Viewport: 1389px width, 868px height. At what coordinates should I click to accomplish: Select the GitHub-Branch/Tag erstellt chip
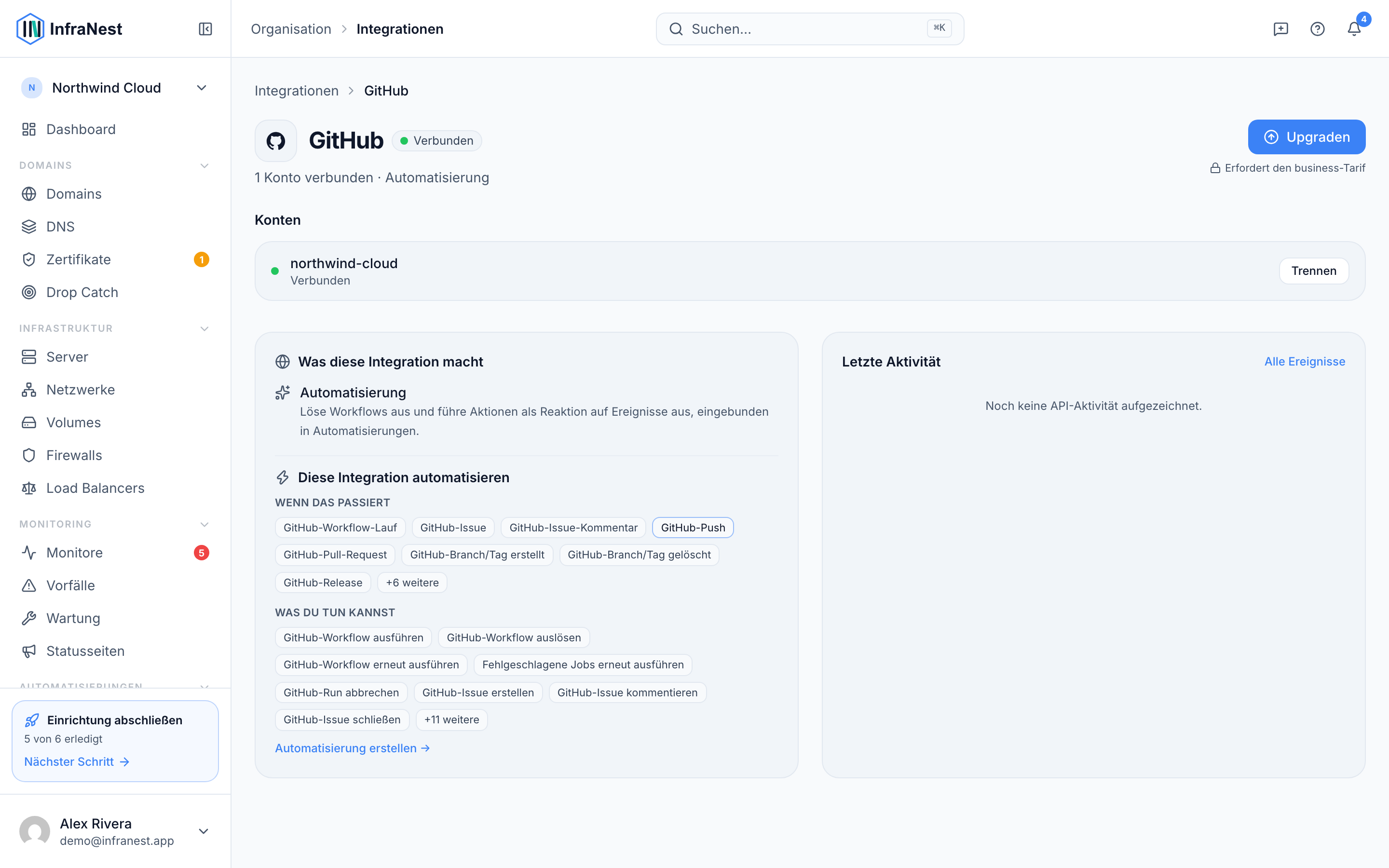[x=477, y=555]
